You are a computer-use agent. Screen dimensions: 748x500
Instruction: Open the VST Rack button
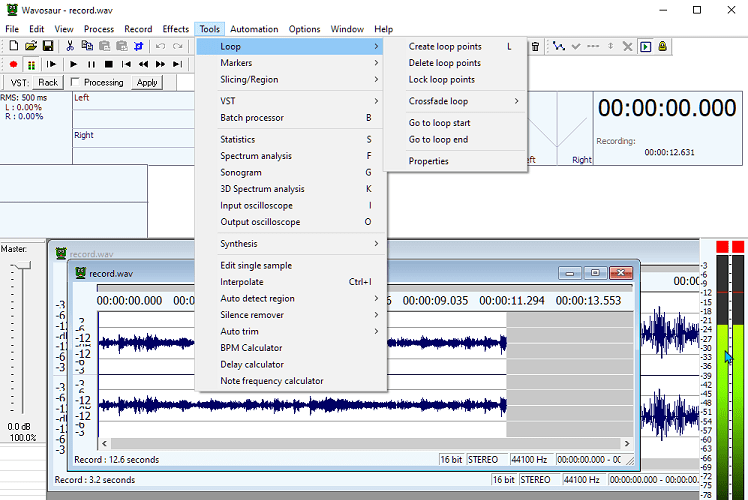(48, 83)
